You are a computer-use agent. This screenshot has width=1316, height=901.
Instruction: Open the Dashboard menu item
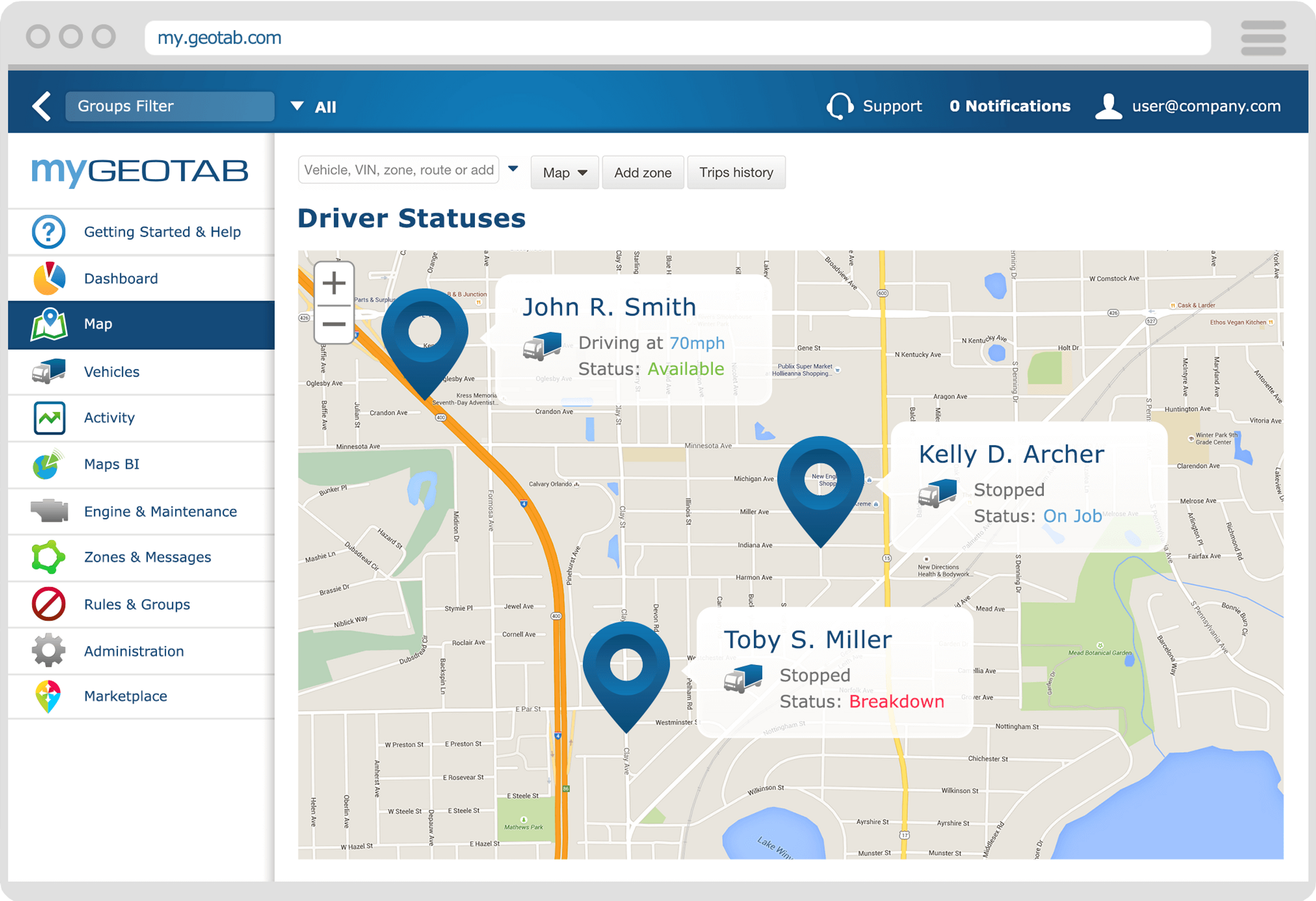121,278
